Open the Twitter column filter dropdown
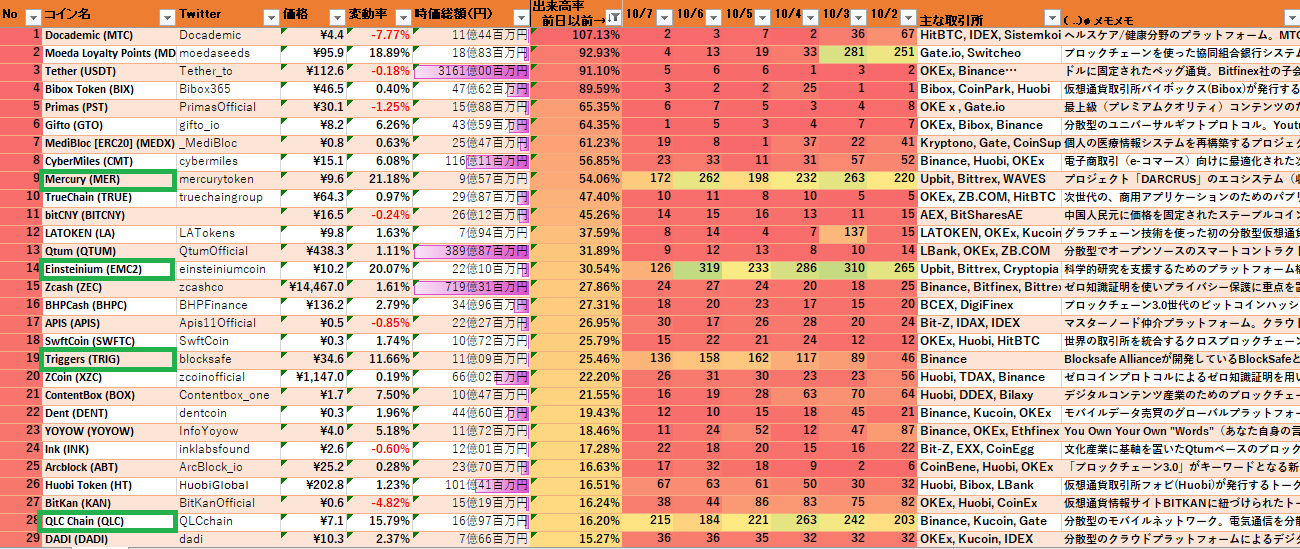Screen dimensions: 1300x549 pos(271,17)
